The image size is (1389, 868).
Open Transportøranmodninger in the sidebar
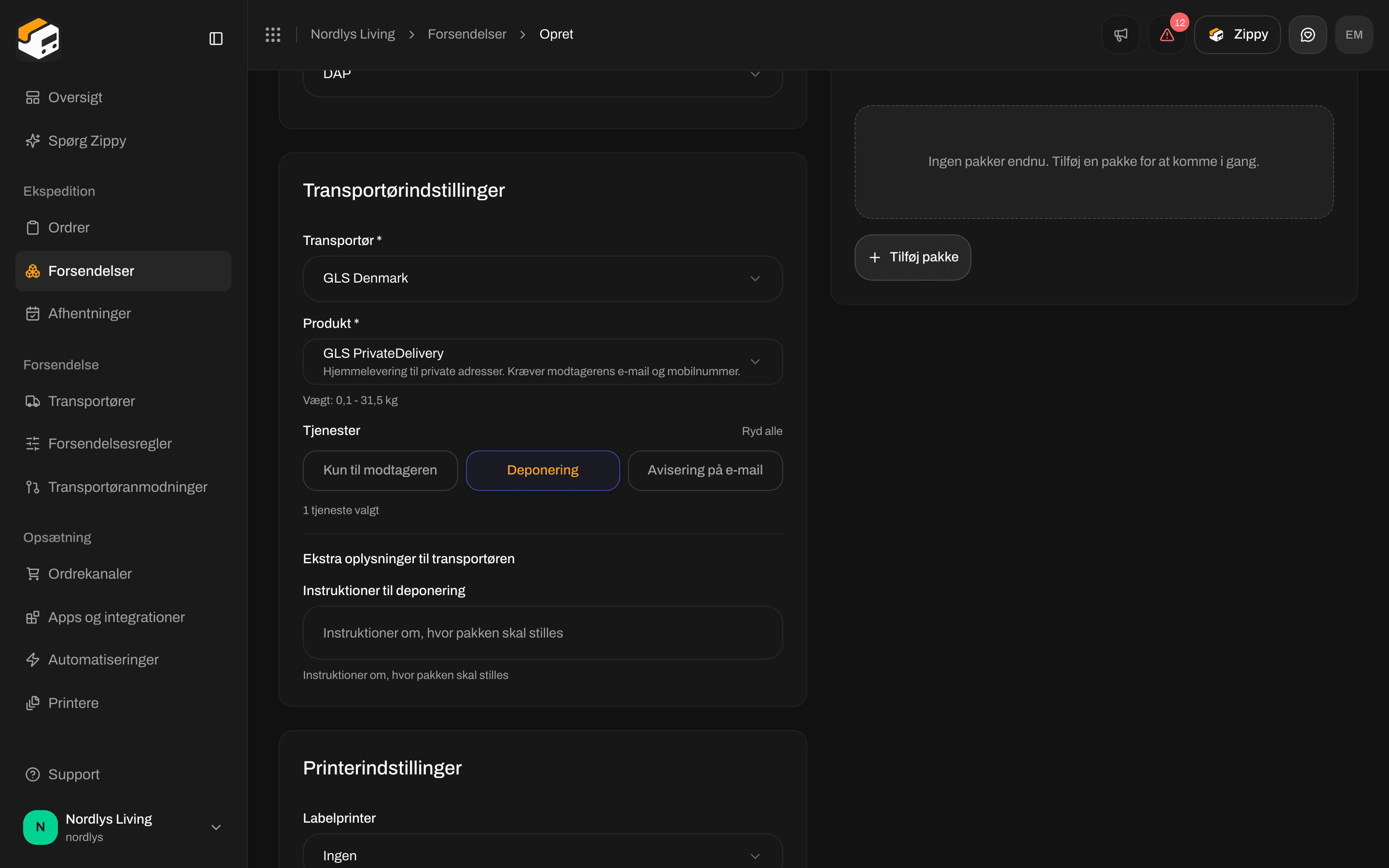tap(123, 487)
